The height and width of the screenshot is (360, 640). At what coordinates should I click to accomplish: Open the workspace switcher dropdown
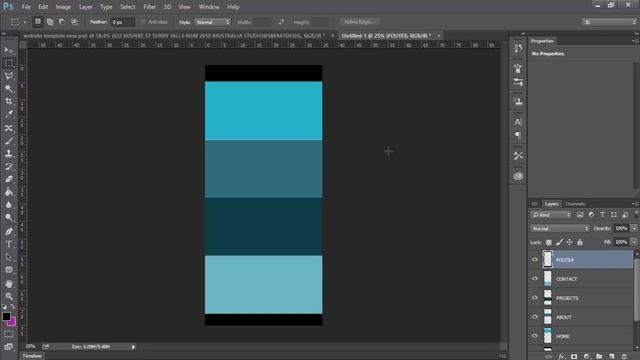tap(609, 22)
